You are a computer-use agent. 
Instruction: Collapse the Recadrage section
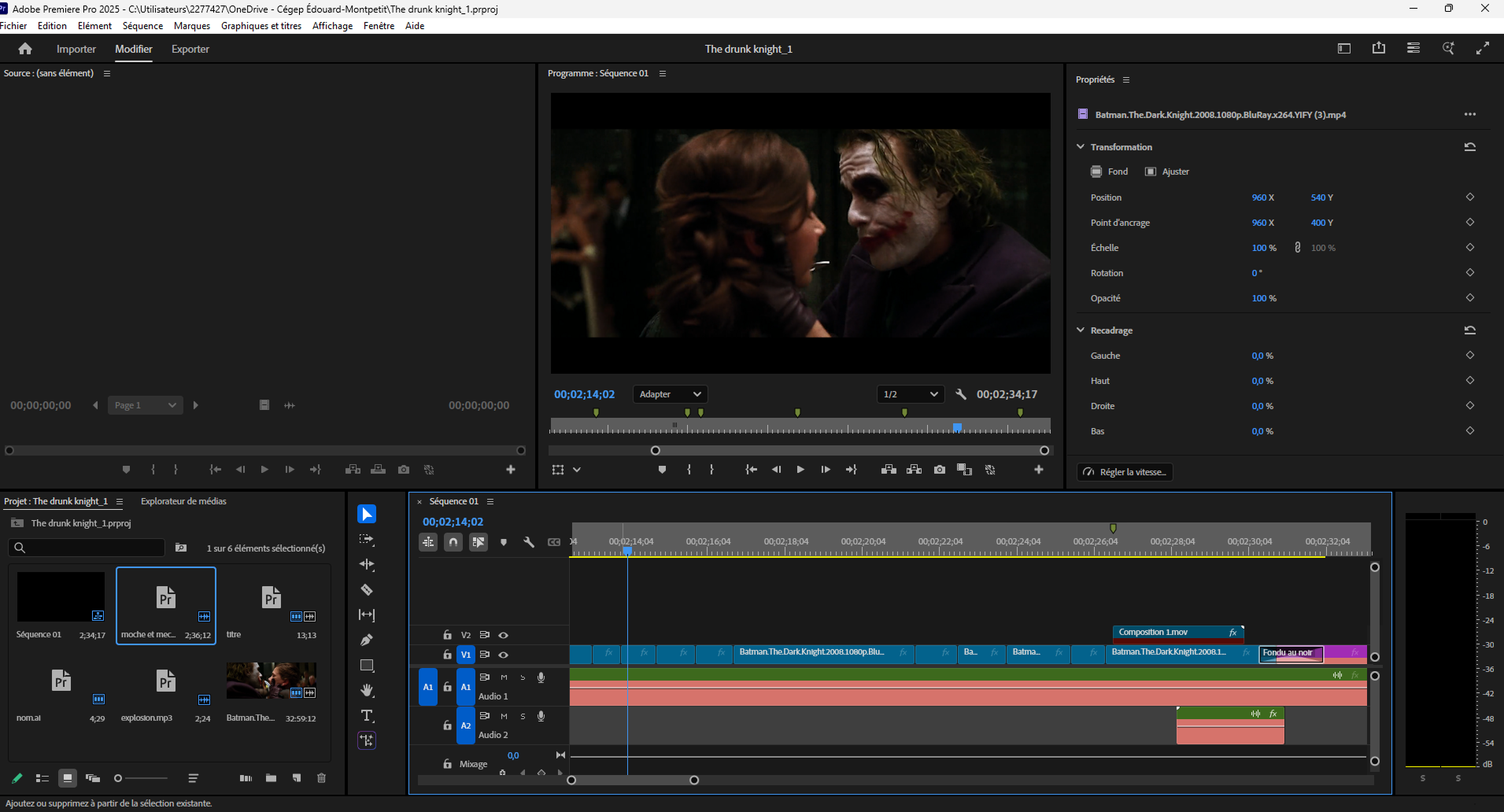point(1081,330)
